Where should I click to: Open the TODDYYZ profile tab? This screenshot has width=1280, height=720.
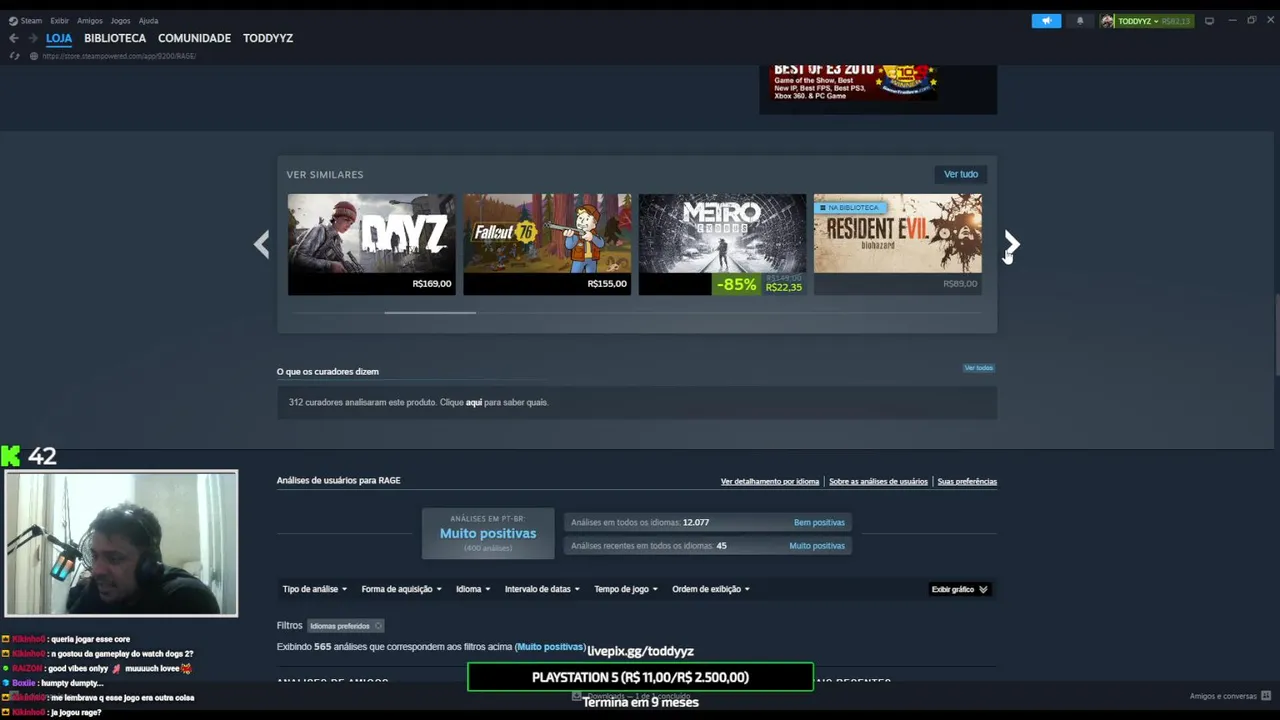pos(268,38)
